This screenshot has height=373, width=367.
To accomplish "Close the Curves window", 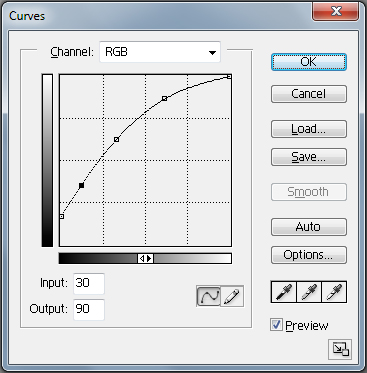I will pos(336,12).
